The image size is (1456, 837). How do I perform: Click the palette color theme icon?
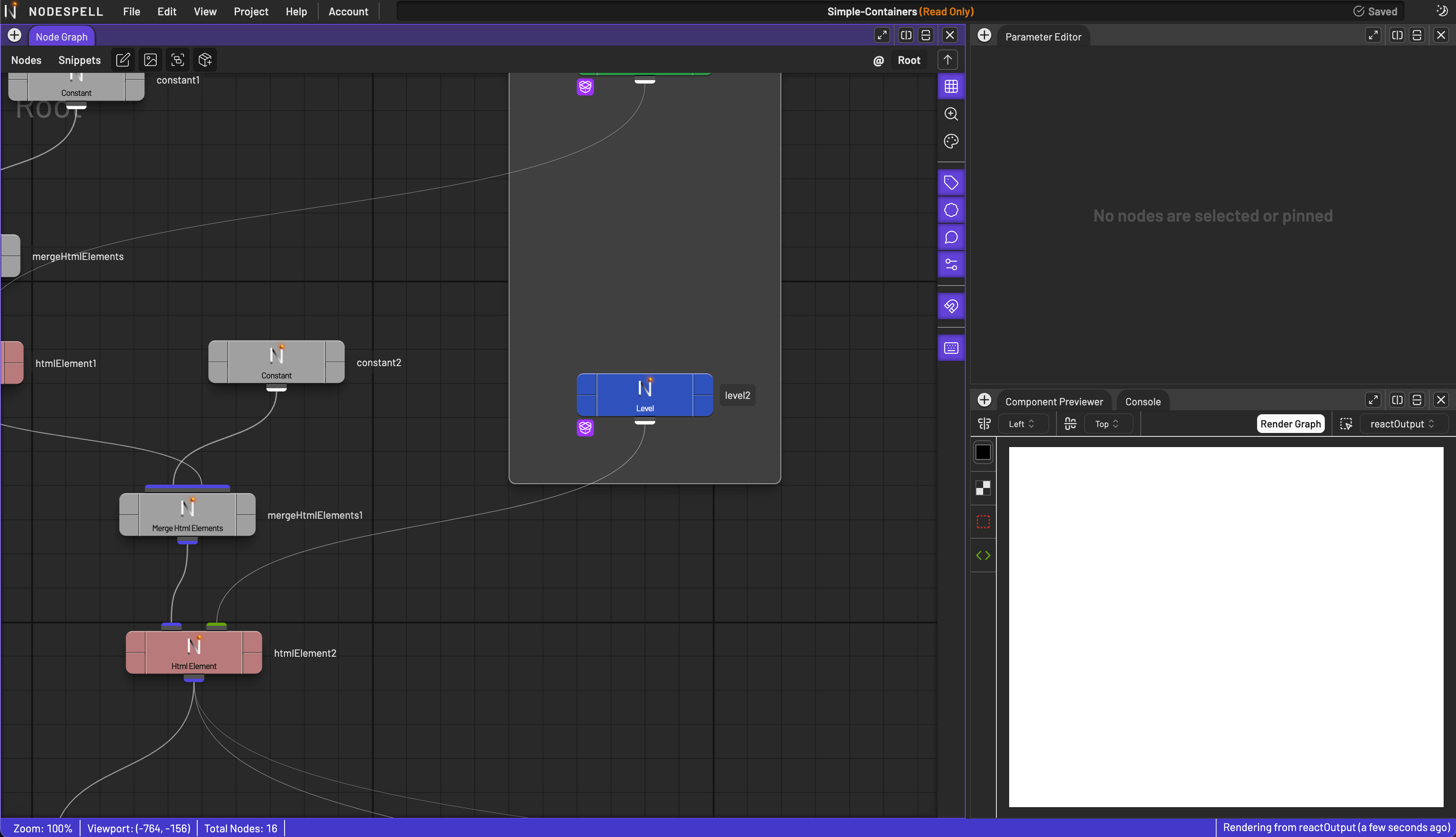(x=951, y=141)
